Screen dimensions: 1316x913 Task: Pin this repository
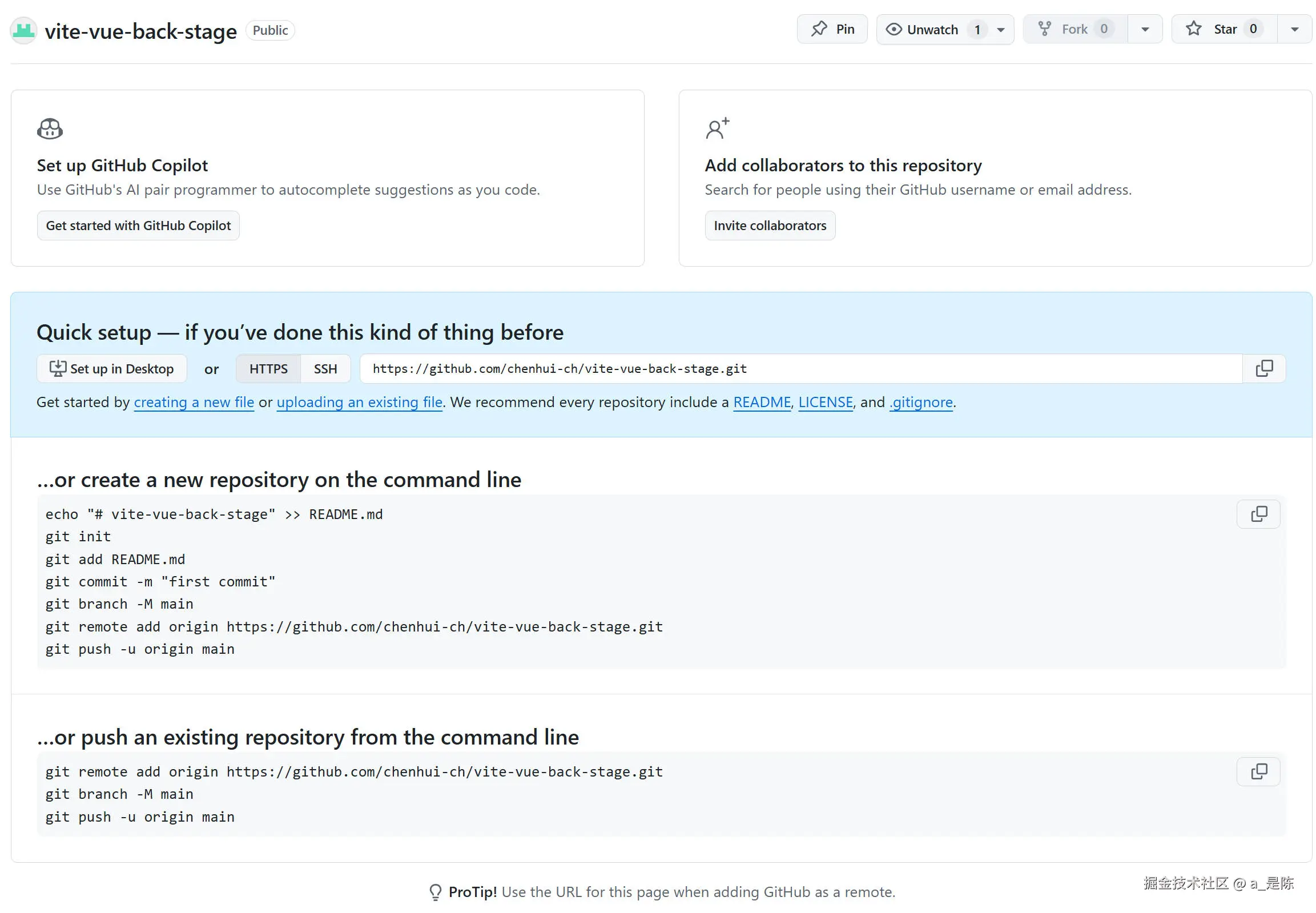click(x=832, y=29)
